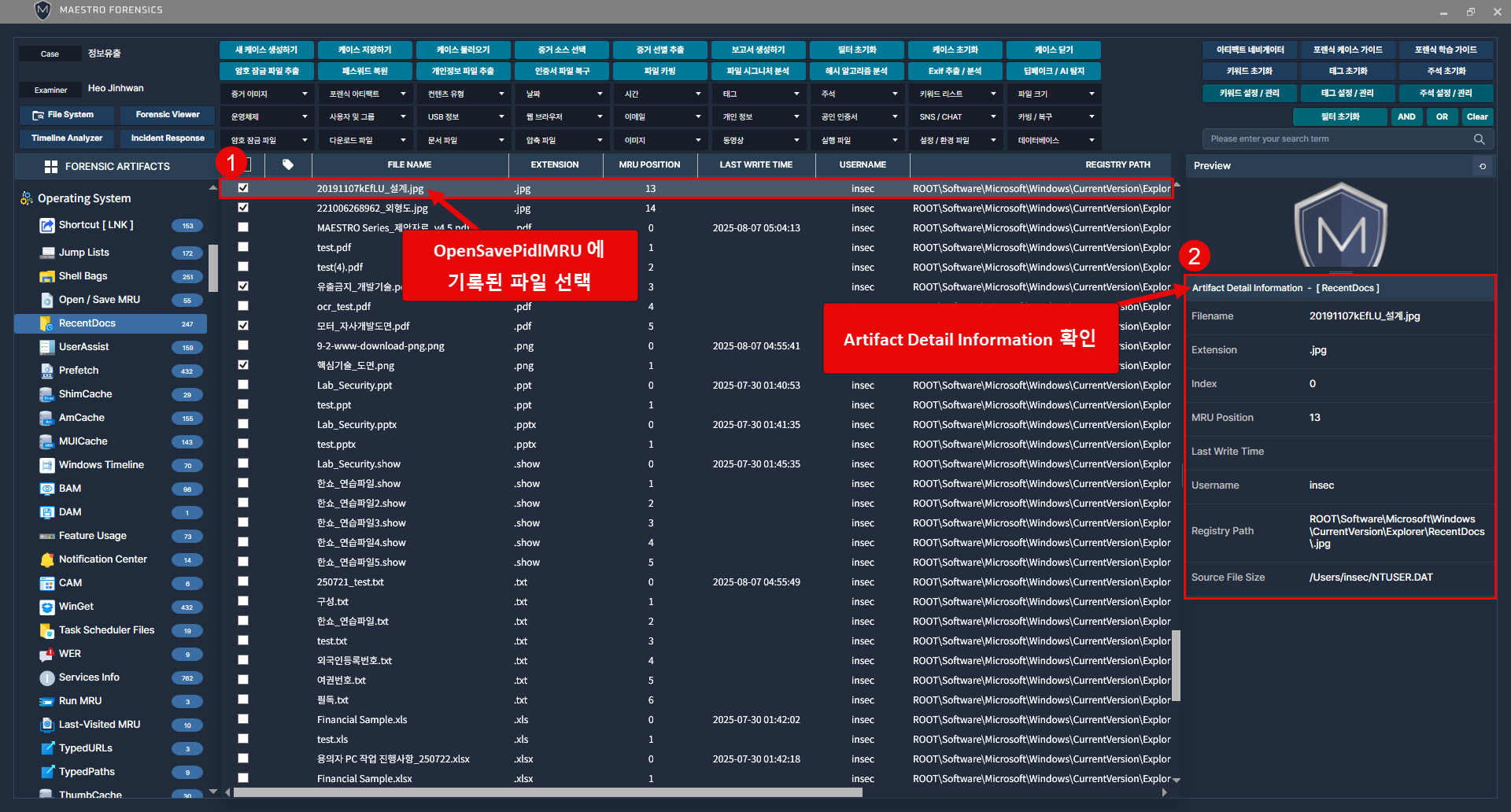Image resolution: width=1511 pixels, height=812 pixels.
Task: Click the search term input field
Action: 1338,139
